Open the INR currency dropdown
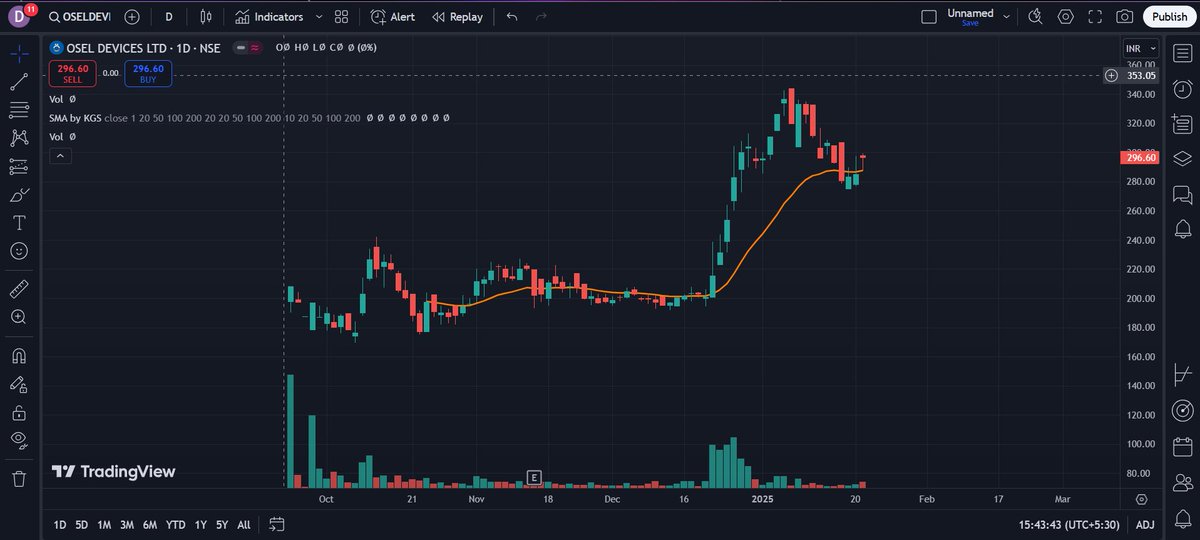The image size is (1200, 540). (x=1140, y=49)
